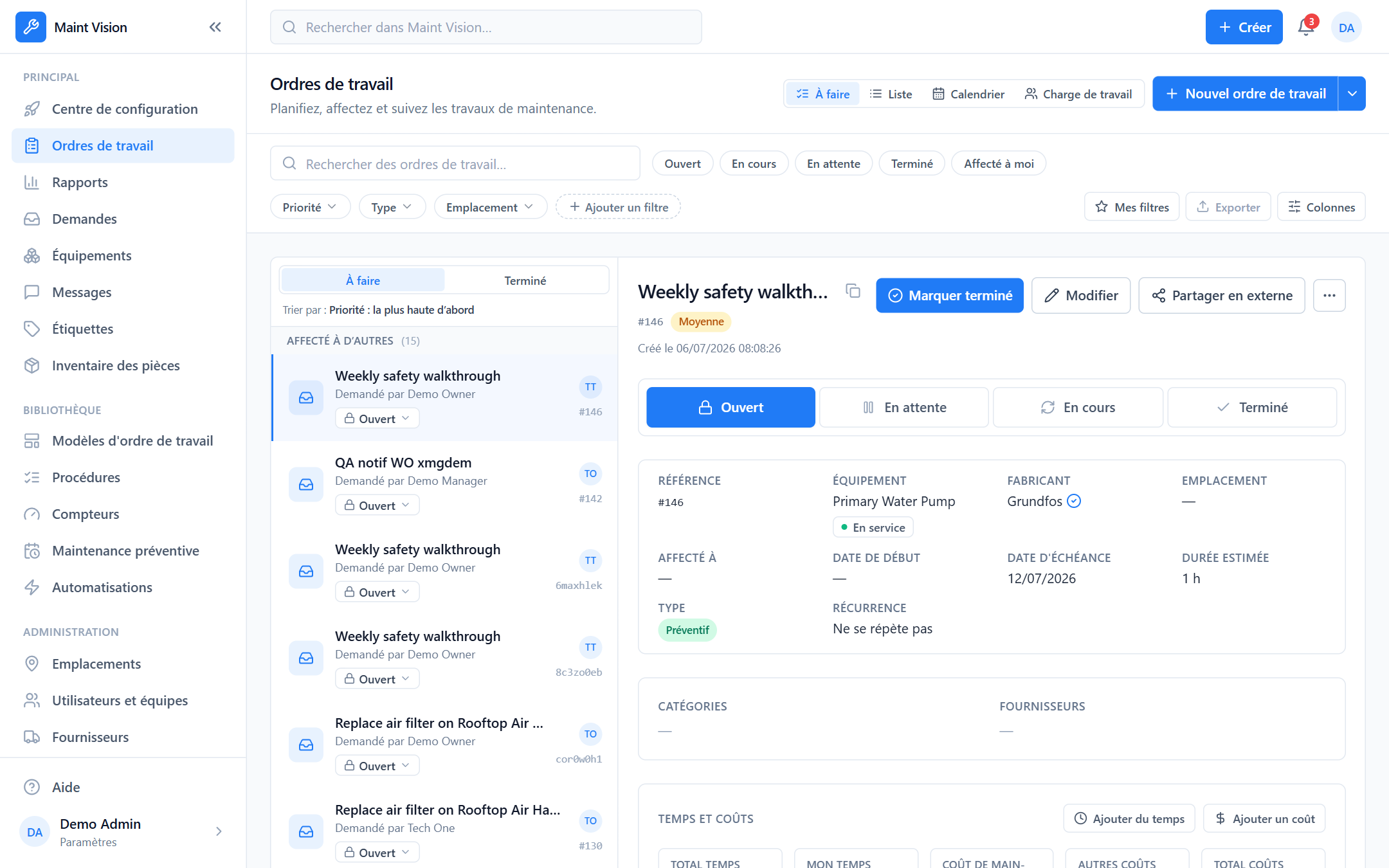
Task: Toggle the En attente quick filter chip
Action: tap(833, 163)
